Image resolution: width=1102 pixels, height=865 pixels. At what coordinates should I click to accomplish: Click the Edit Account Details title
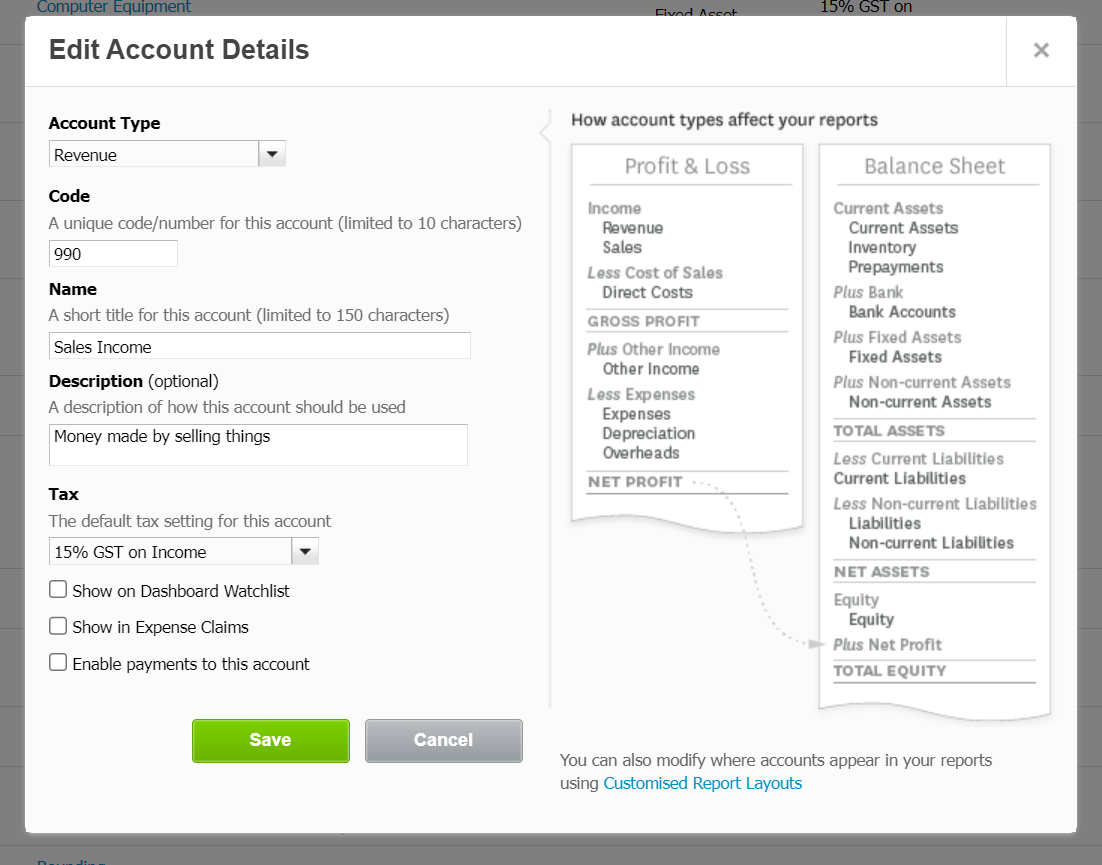pyautogui.click(x=178, y=49)
